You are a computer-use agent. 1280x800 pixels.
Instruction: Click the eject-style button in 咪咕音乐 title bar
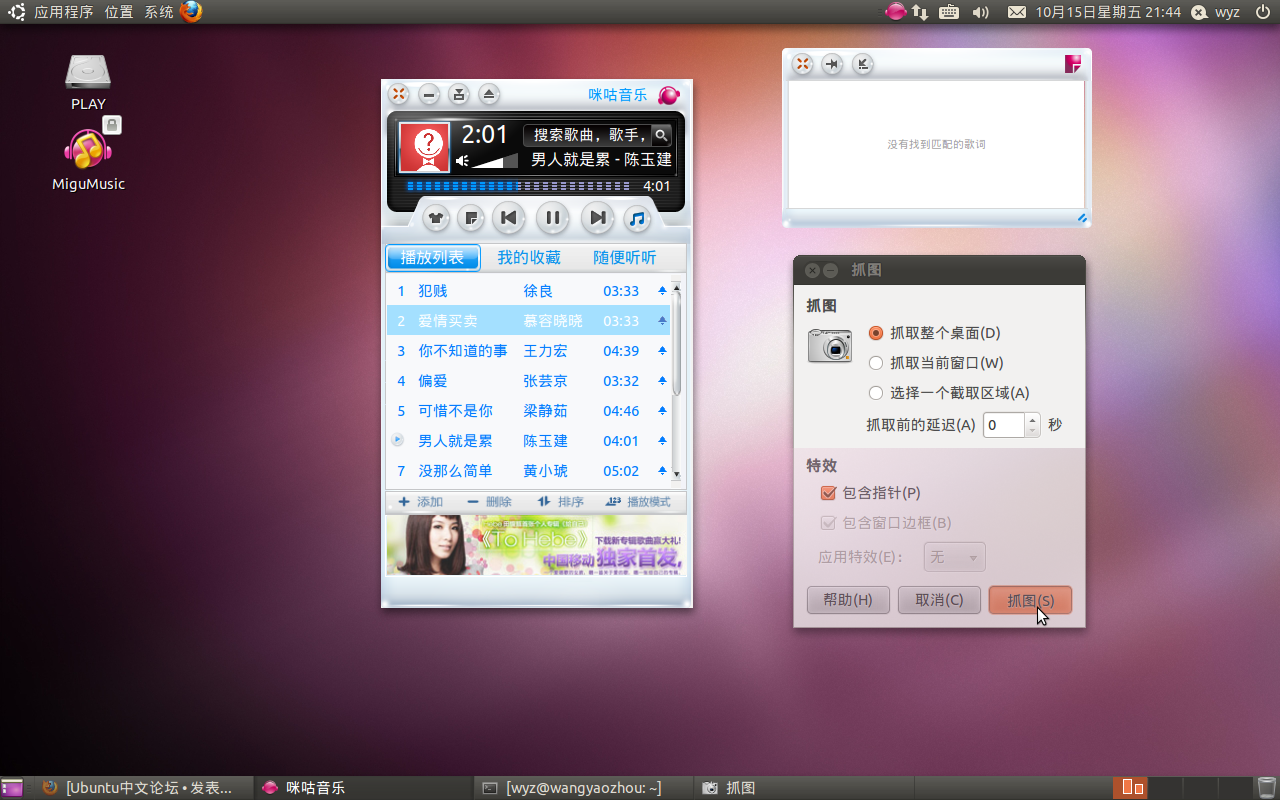point(489,95)
